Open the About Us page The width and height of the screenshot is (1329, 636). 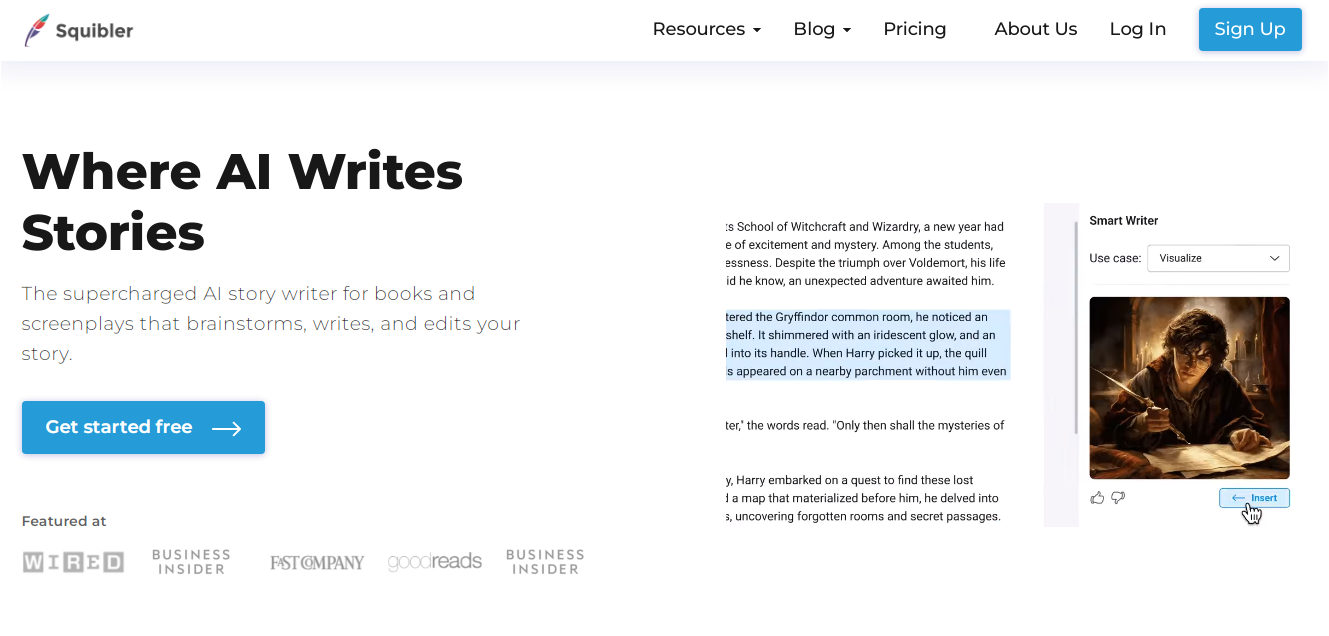pyautogui.click(x=1035, y=29)
